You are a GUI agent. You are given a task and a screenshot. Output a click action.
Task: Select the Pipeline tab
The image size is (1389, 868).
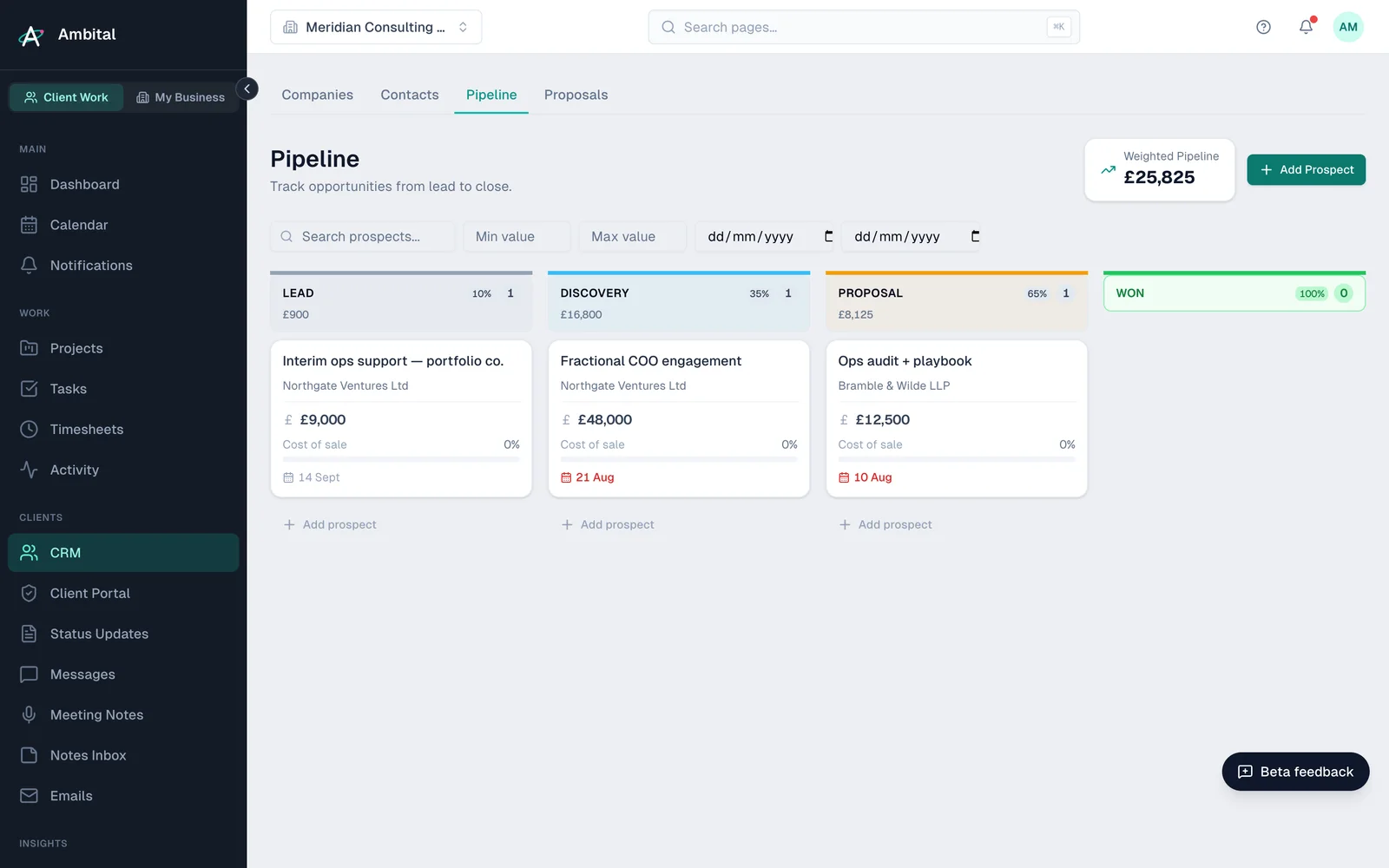[491, 95]
